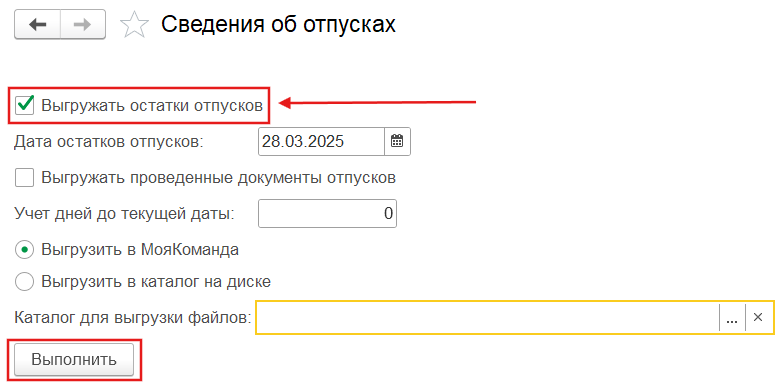782x391 pixels.
Task: Focus the 'Учет дней до текущей даты' number field
Action: pos(327,214)
